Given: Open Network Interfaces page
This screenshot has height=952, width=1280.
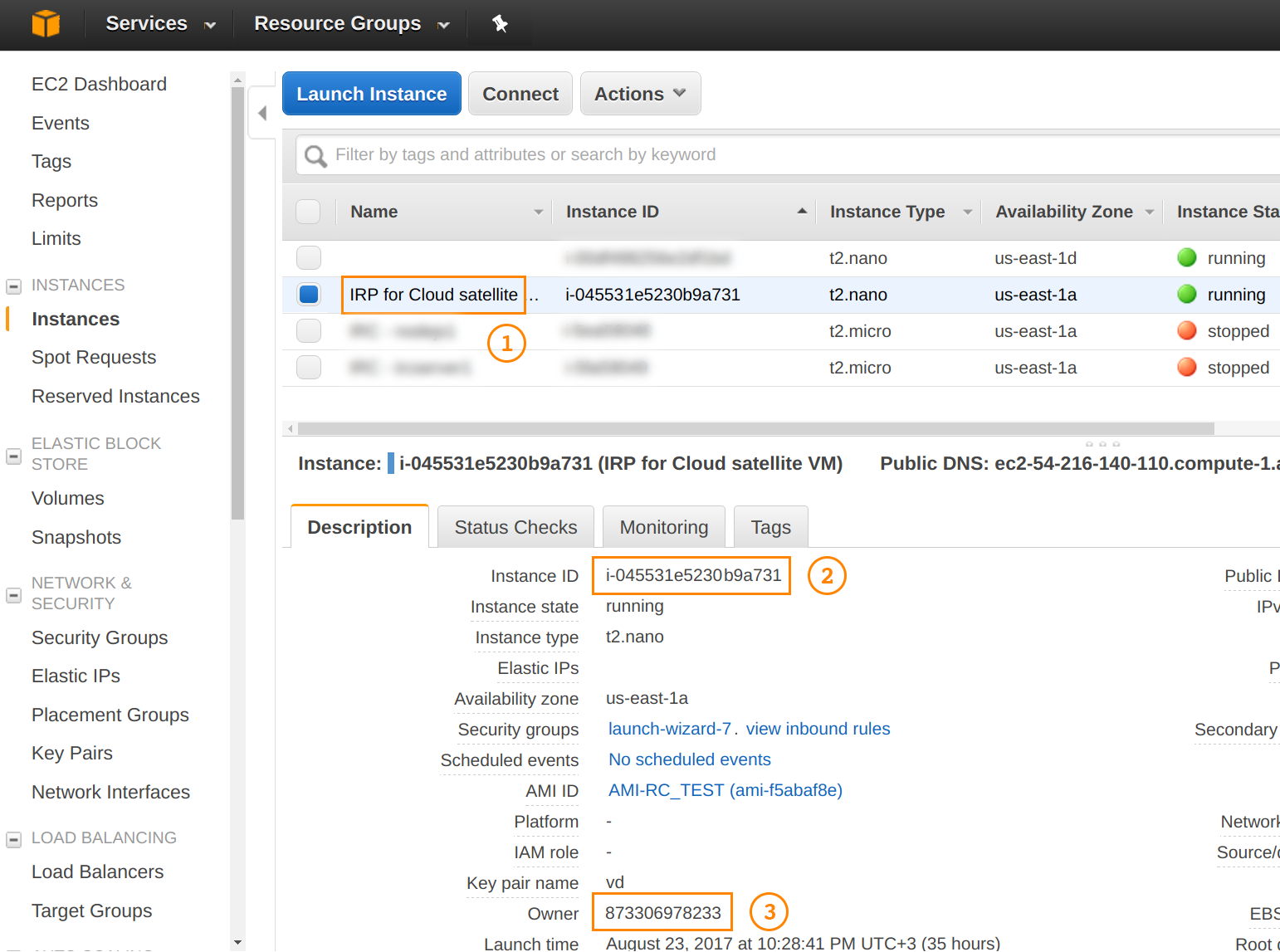Looking at the screenshot, I should click(x=110, y=792).
